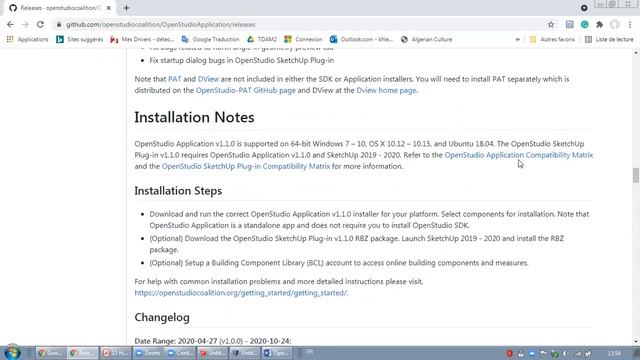Open the Chrome profile avatar
Viewport: 640px width, 360px height.
(x=614, y=24)
